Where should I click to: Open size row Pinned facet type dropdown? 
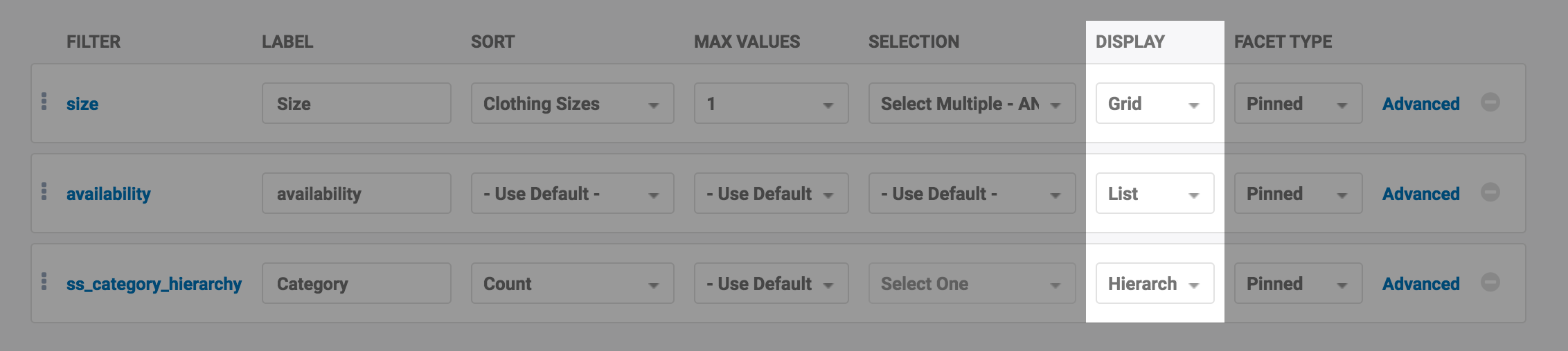[1298, 104]
